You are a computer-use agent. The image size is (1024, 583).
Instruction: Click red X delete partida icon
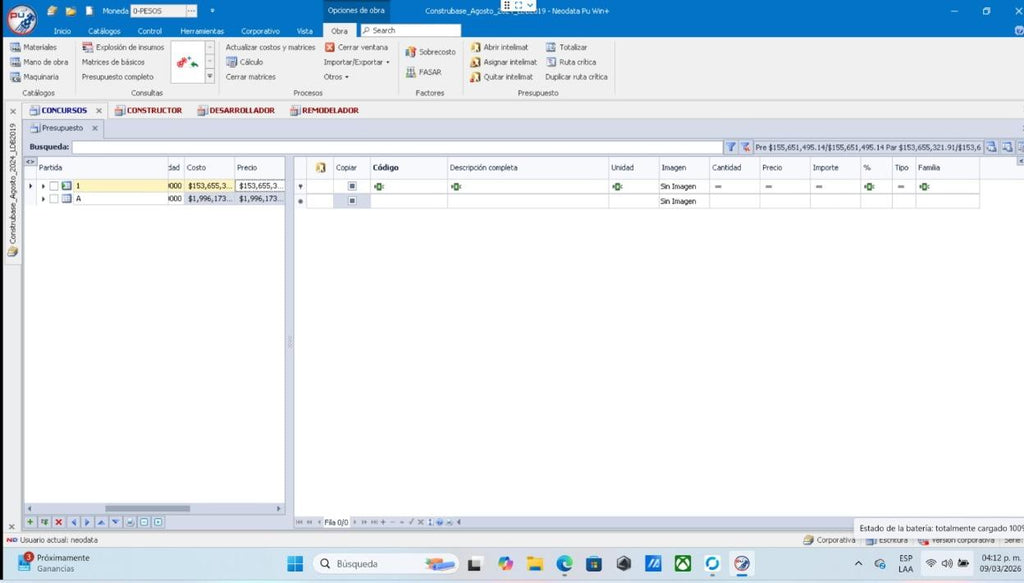(x=59, y=522)
